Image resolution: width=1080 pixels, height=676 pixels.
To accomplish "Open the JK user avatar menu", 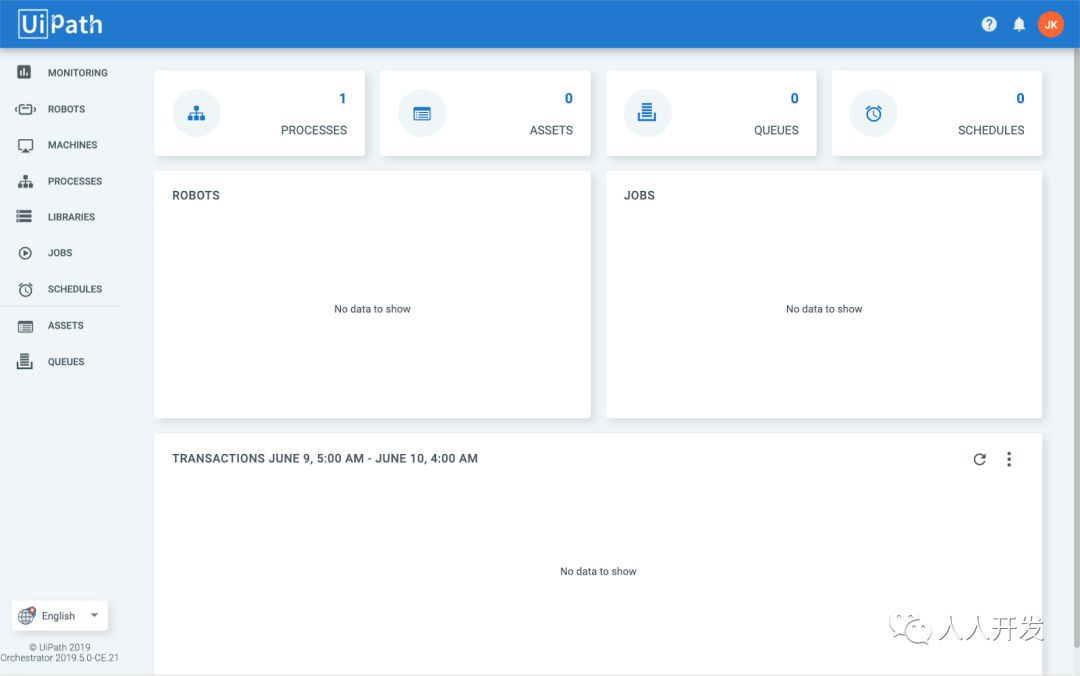I will [1051, 25].
